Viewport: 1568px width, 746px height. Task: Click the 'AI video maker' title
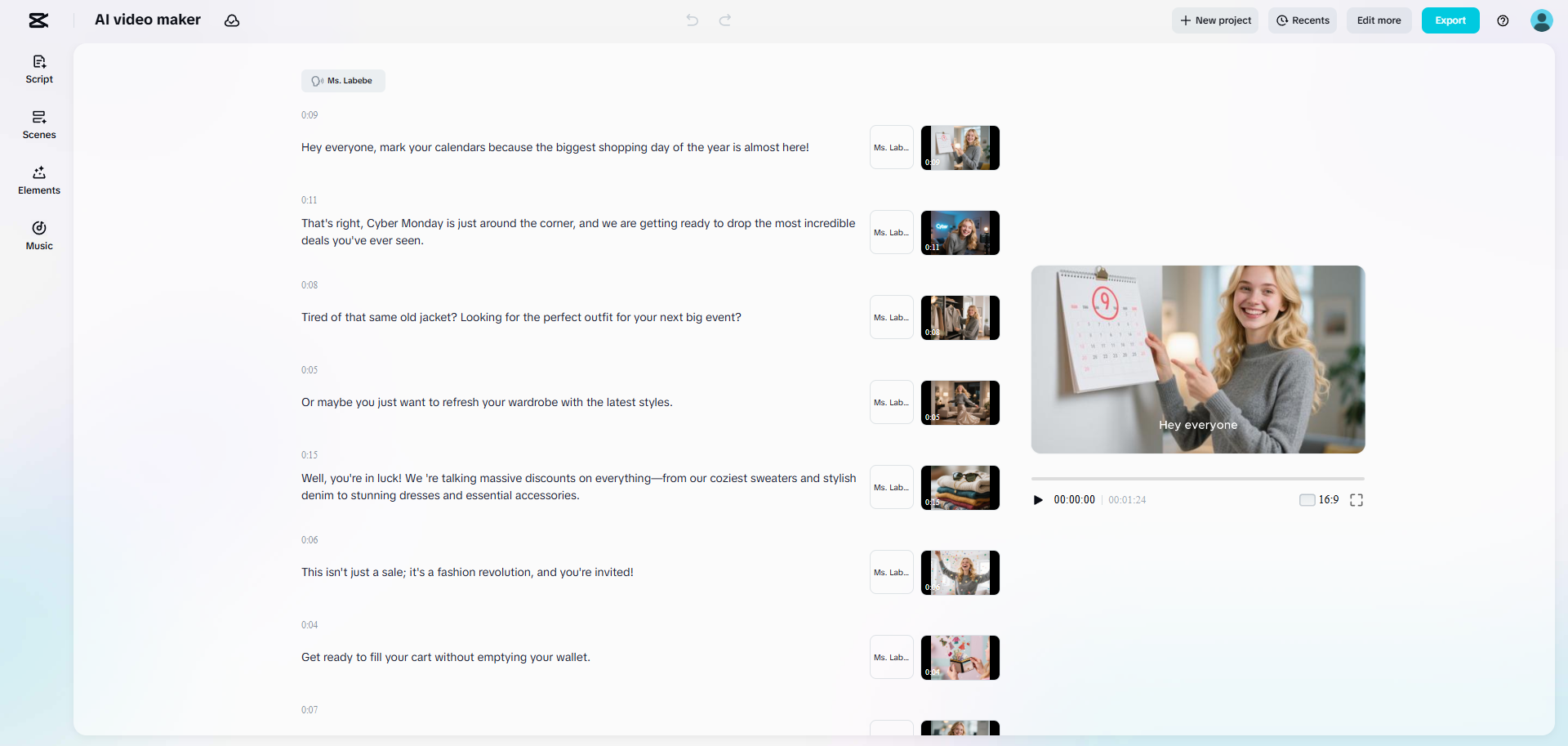pyautogui.click(x=148, y=20)
